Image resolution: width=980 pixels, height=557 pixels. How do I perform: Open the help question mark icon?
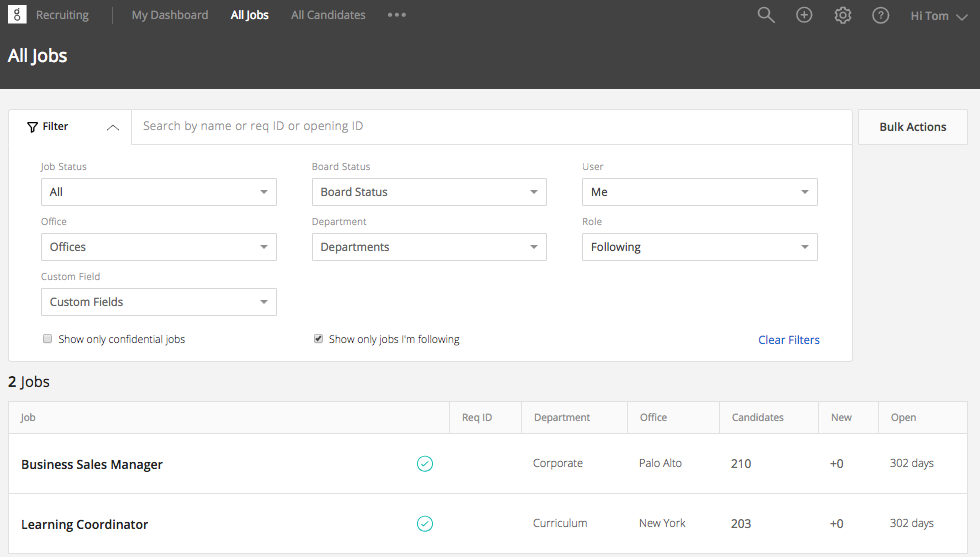tap(880, 15)
